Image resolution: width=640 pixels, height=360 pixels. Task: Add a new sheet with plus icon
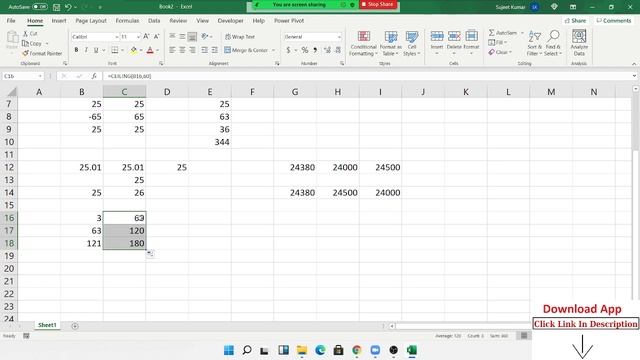coord(75,326)
